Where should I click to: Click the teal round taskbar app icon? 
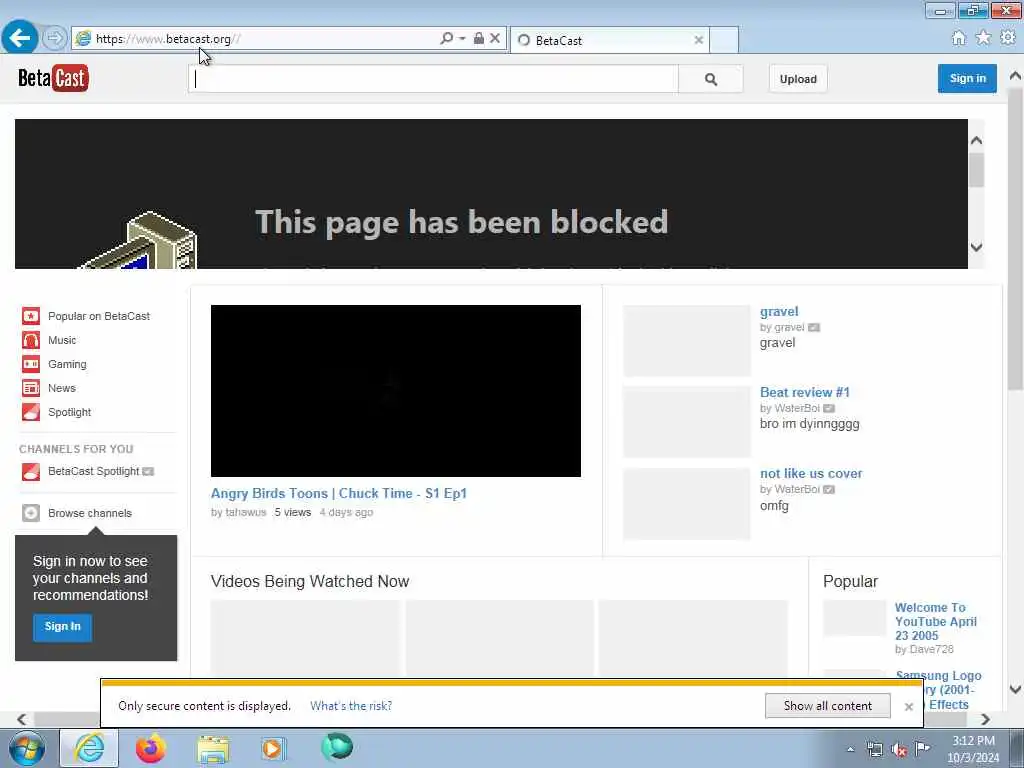click(337, 746)
